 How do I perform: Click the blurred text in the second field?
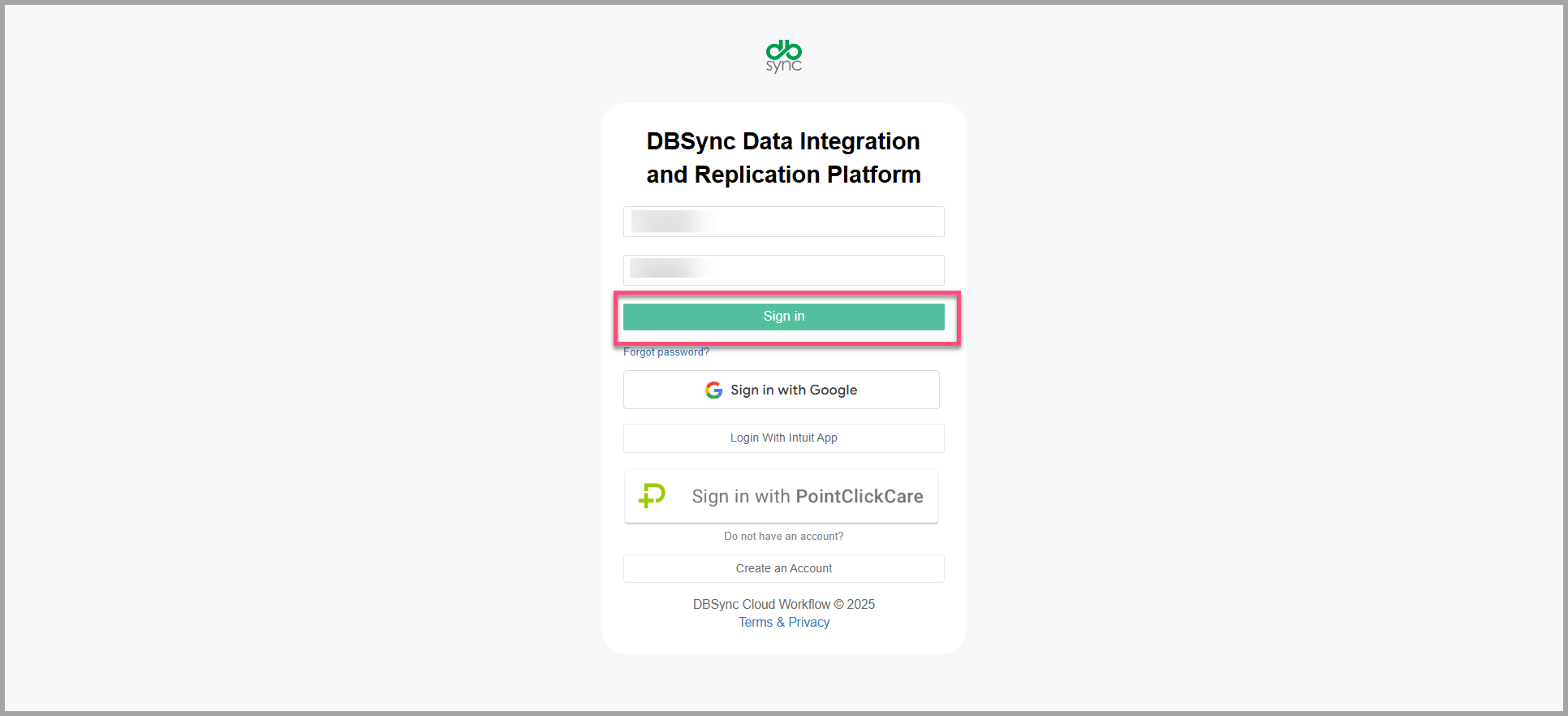[x=667, y=268]
